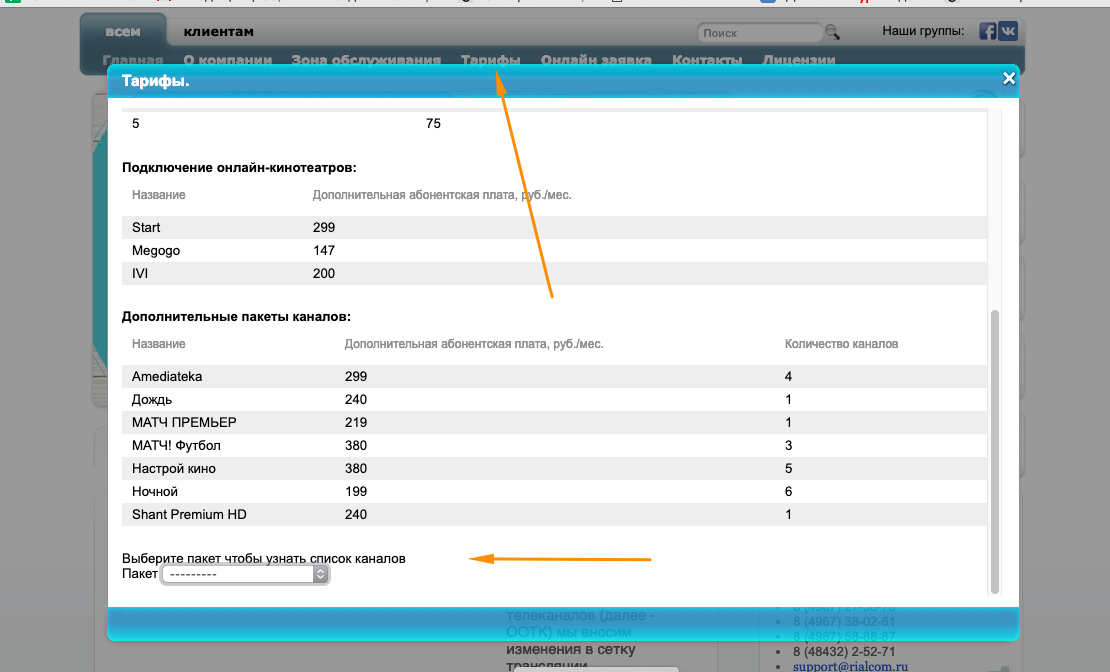Click the Название header above Start
This screenshot has width=1110, height=672.
pyautogui.click(x=159, y=195)
